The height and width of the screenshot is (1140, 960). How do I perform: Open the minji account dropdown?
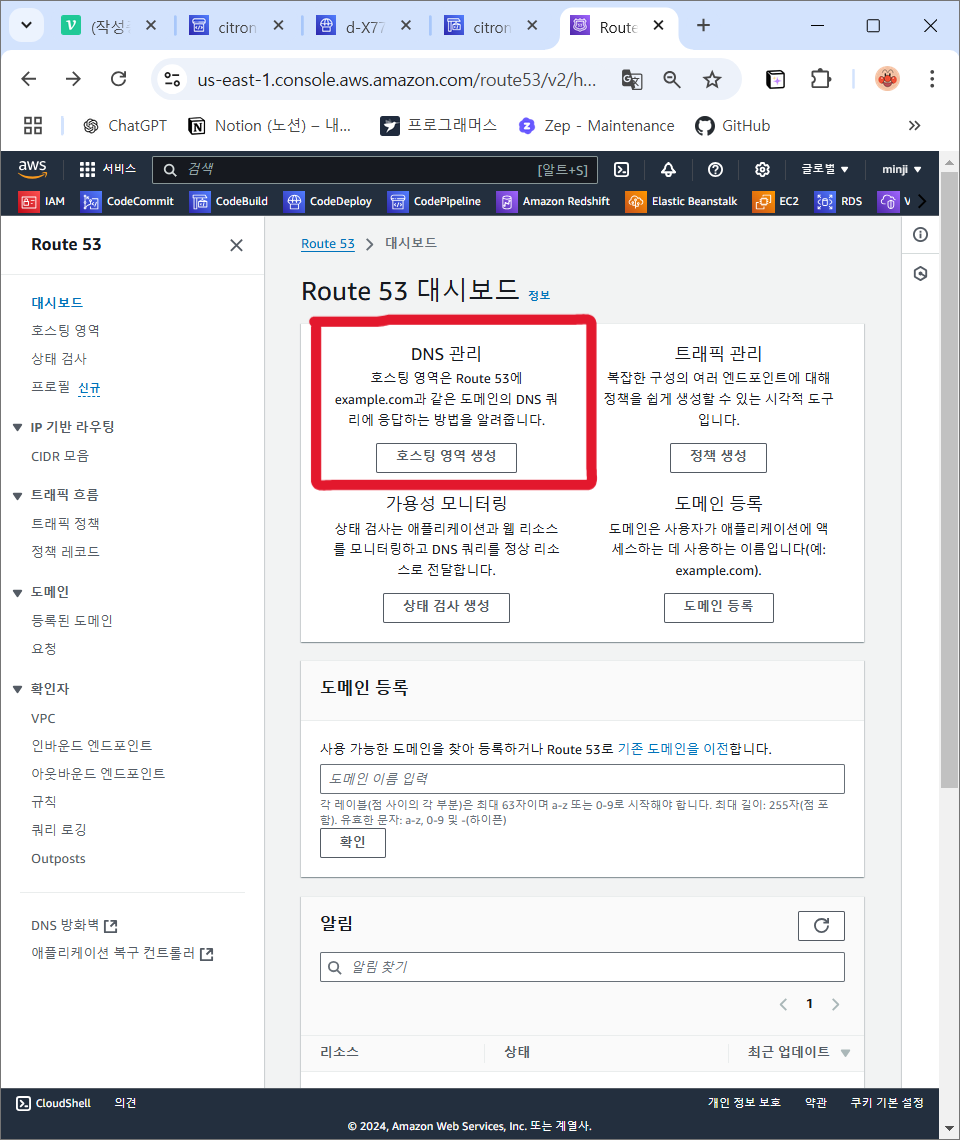[x=902, y=169]
